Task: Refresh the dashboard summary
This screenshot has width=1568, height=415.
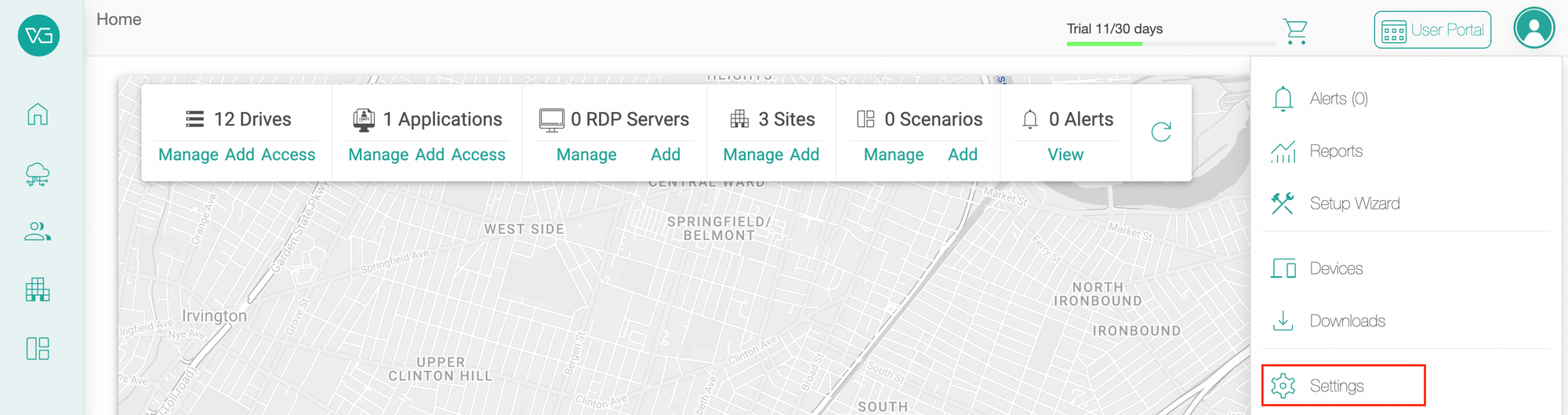Action: coord(1161,132)
